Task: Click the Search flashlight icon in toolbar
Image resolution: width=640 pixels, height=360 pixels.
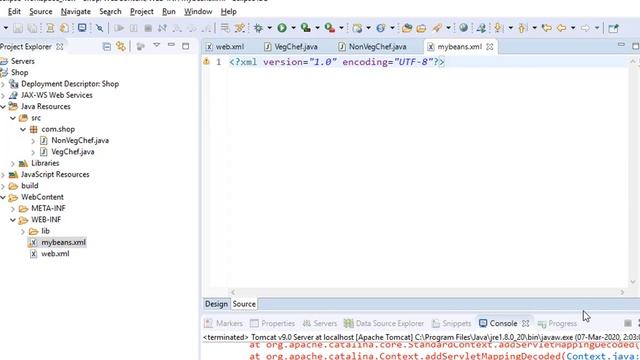Action: pos(437,28)
